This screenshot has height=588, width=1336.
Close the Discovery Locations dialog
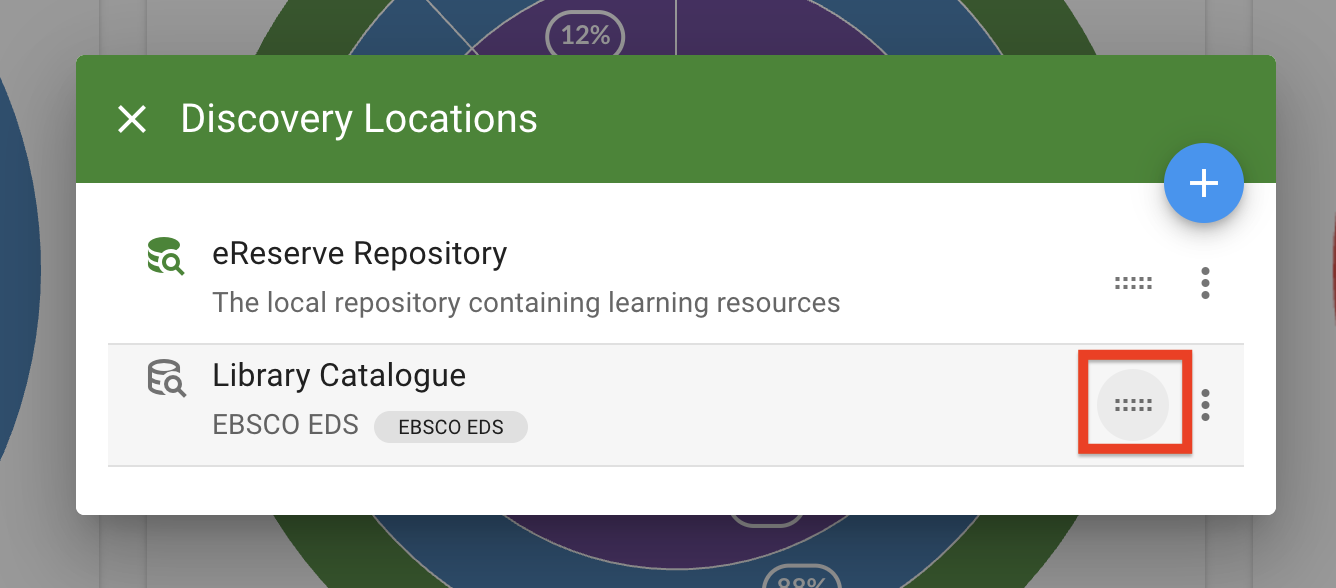click(x=132, y=120)
